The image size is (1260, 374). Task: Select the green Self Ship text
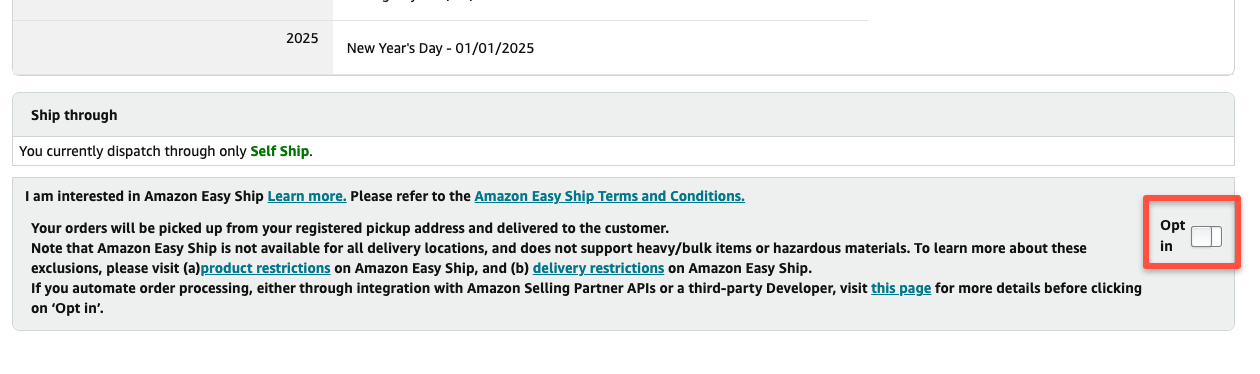tap(280, 151)
